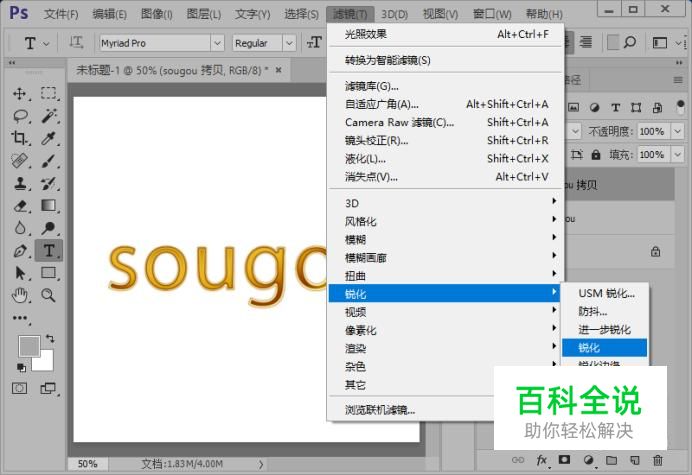Toggle text orientation in options bar
This screenshot has height=475, width=692.
pyautogui.click(x=76, y=43)
